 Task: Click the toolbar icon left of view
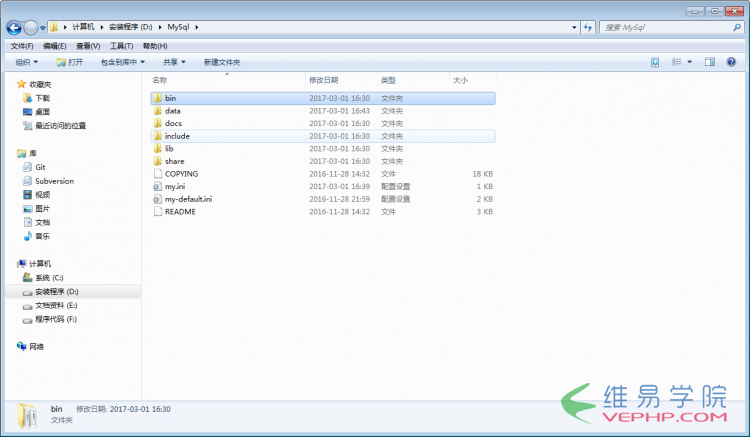655,62
